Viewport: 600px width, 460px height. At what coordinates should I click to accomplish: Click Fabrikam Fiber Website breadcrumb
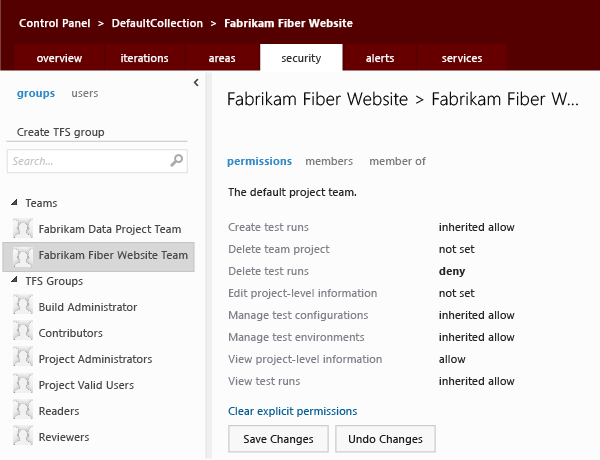click(x=289, y=23)
